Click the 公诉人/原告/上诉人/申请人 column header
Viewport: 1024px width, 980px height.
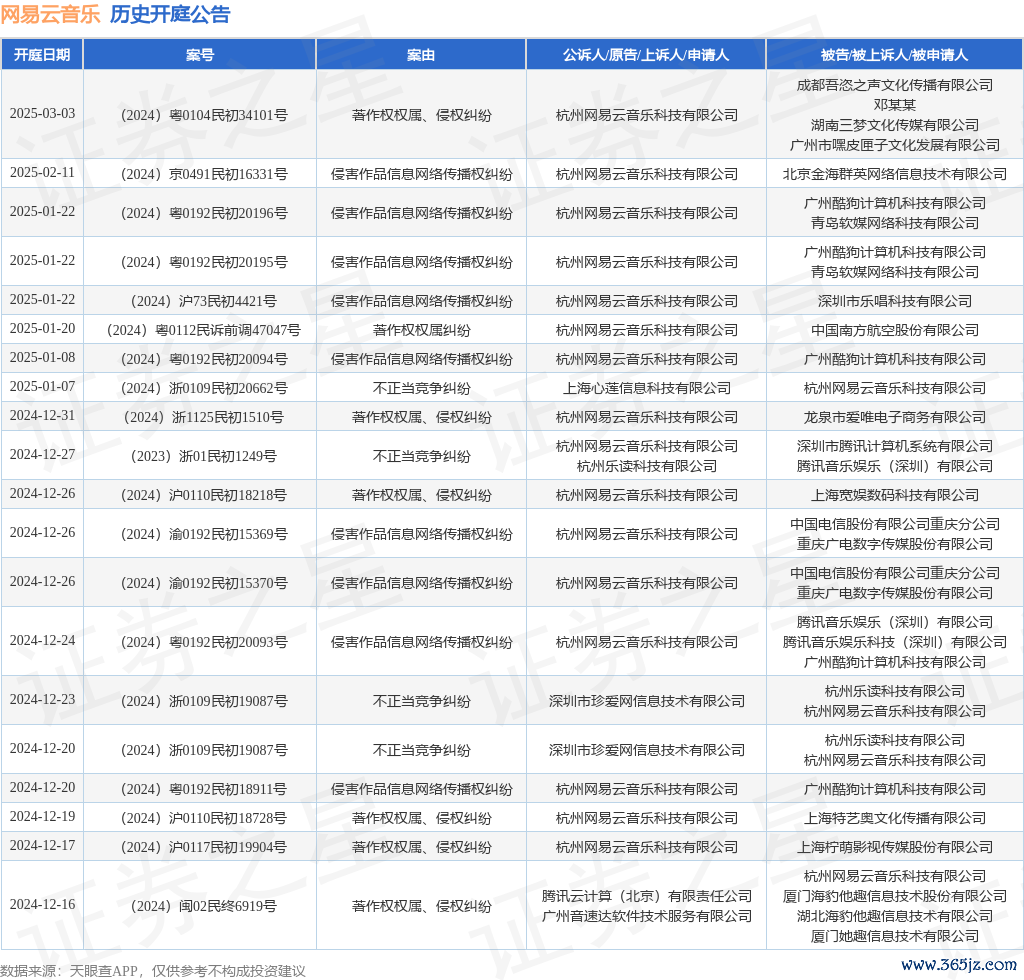[x=646, y=55]
